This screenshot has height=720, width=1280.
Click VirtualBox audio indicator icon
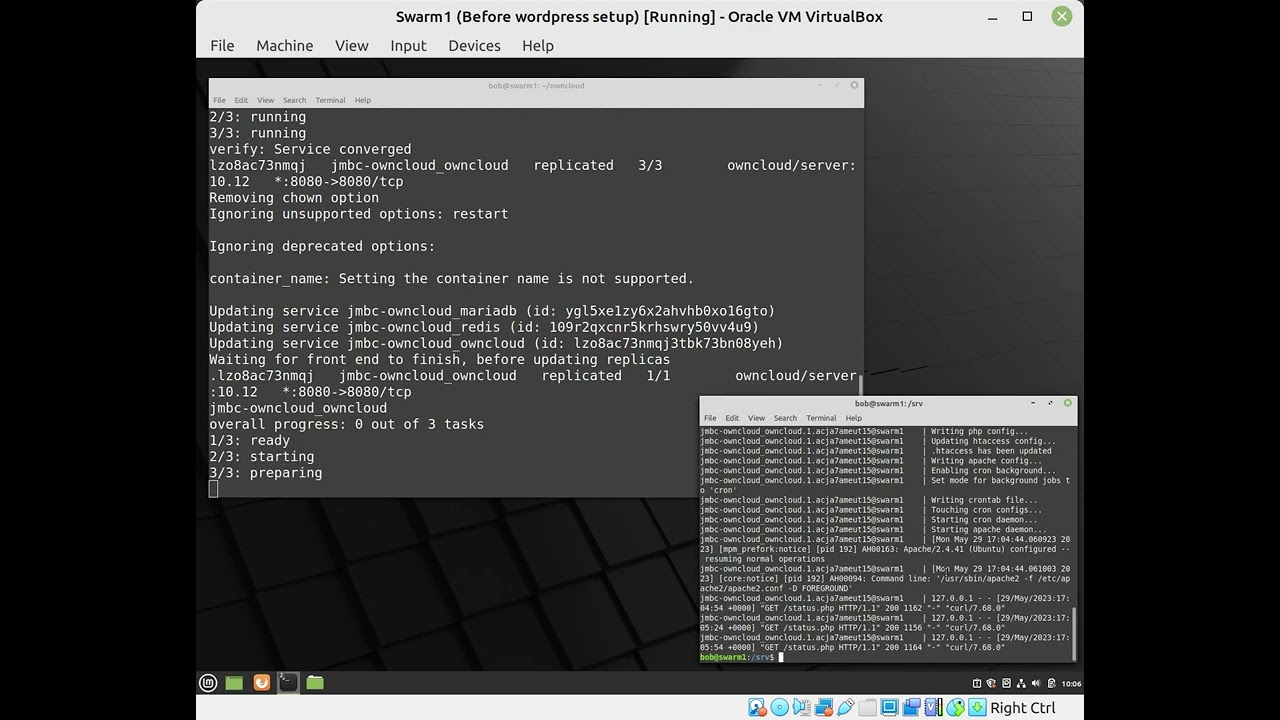[x=802, y=708]
